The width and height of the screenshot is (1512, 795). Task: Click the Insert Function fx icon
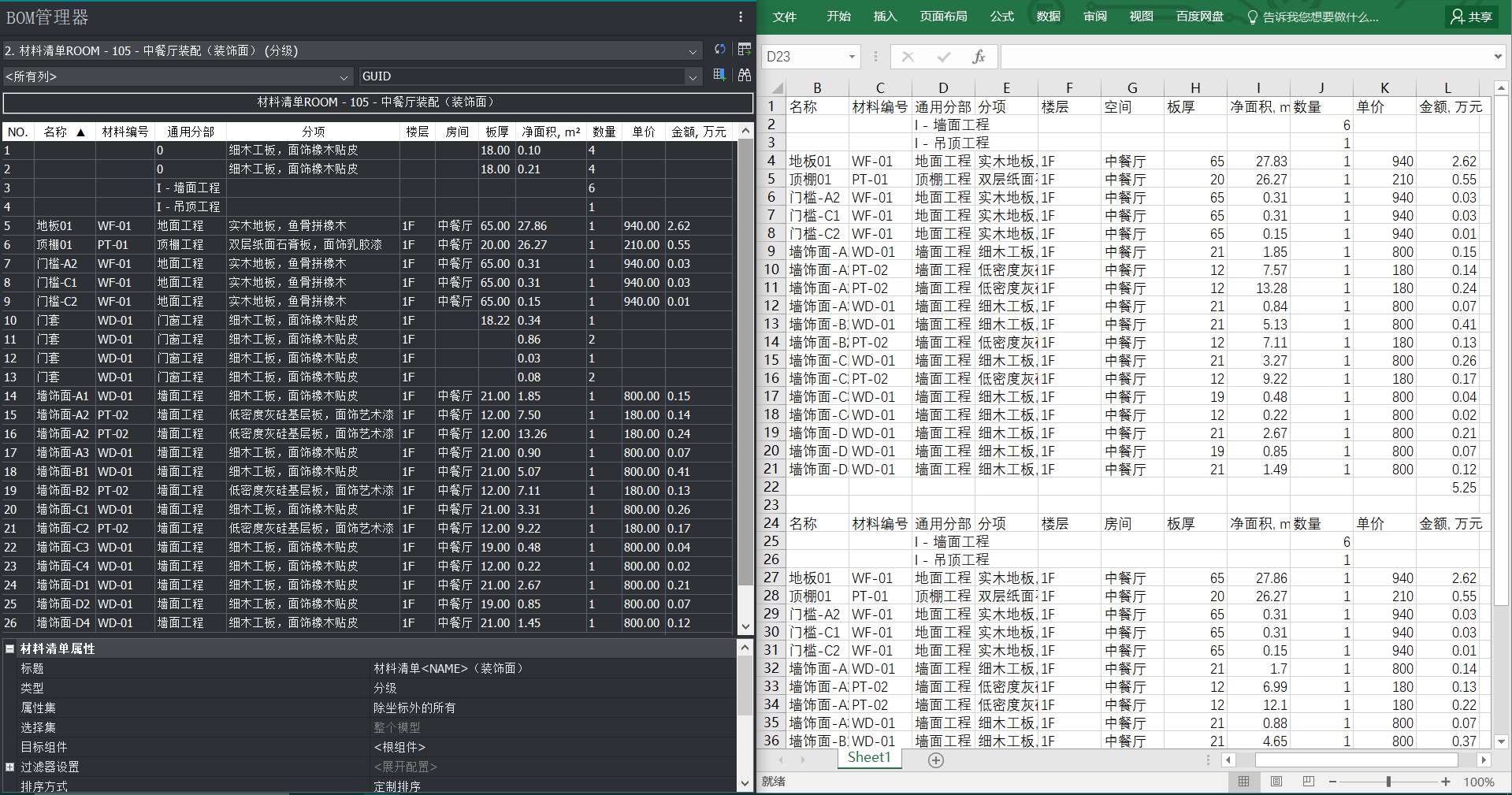click(979, 56)
